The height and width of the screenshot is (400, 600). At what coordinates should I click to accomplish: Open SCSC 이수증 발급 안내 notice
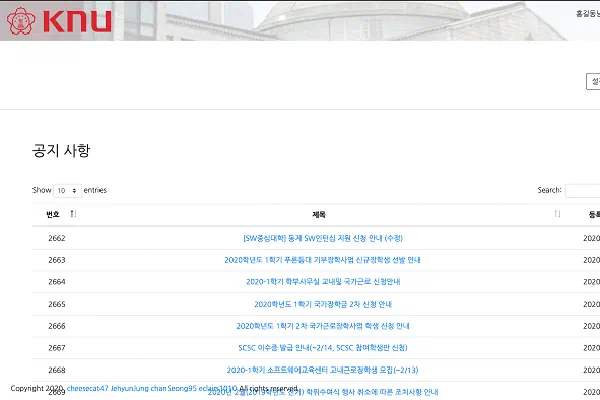(323, 348)
